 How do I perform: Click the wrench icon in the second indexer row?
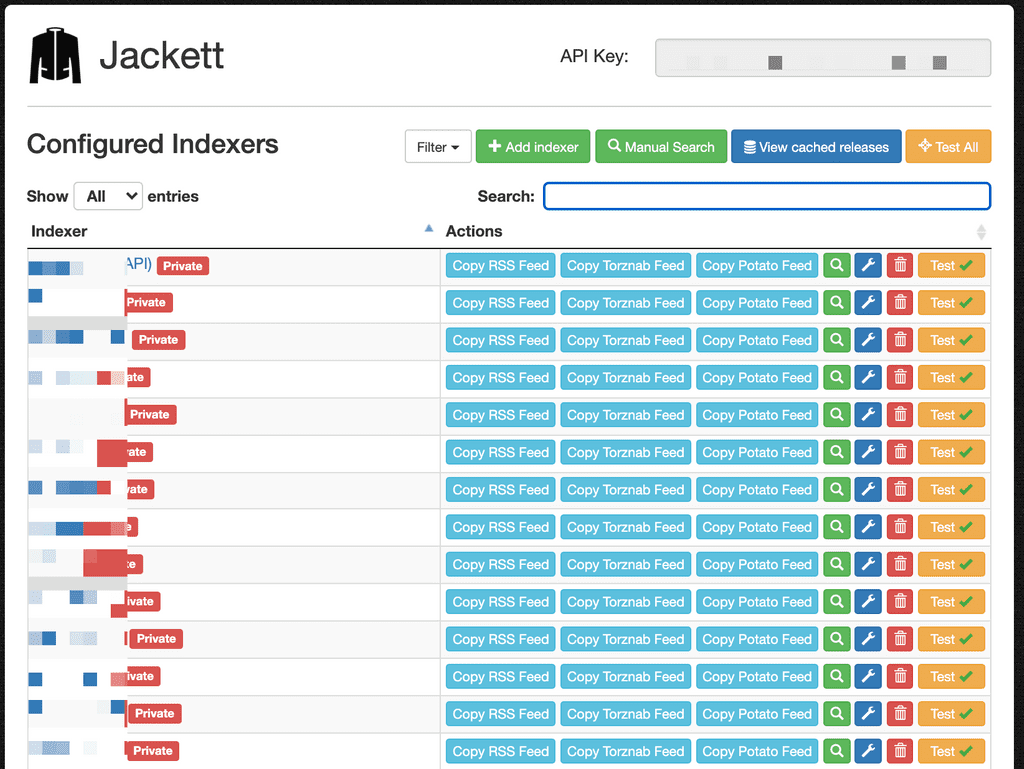(x=868, y=303)
